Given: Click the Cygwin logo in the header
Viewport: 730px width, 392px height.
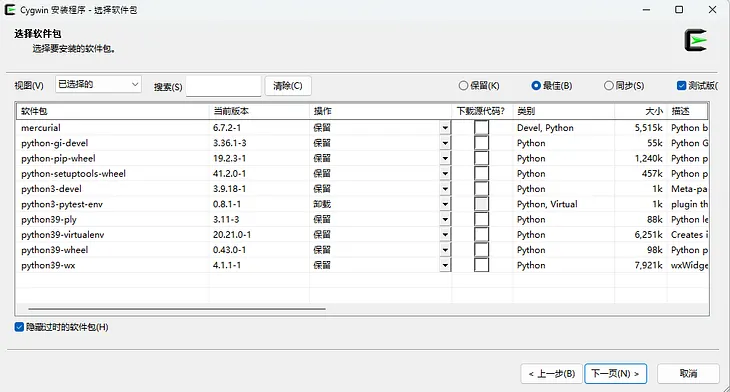Looking at the screenshot, I should (696, 40).
